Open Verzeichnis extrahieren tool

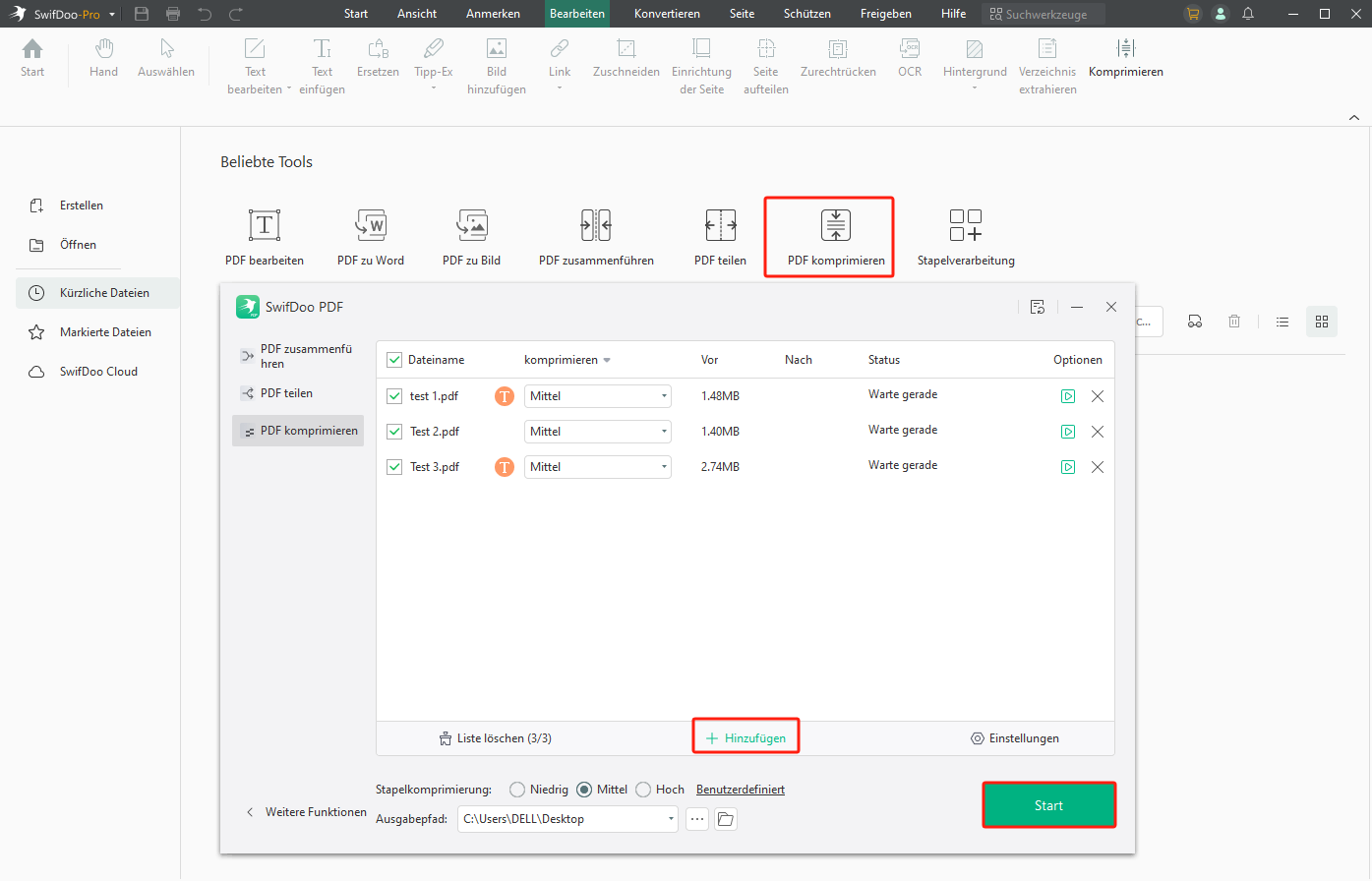point(1047,67)
